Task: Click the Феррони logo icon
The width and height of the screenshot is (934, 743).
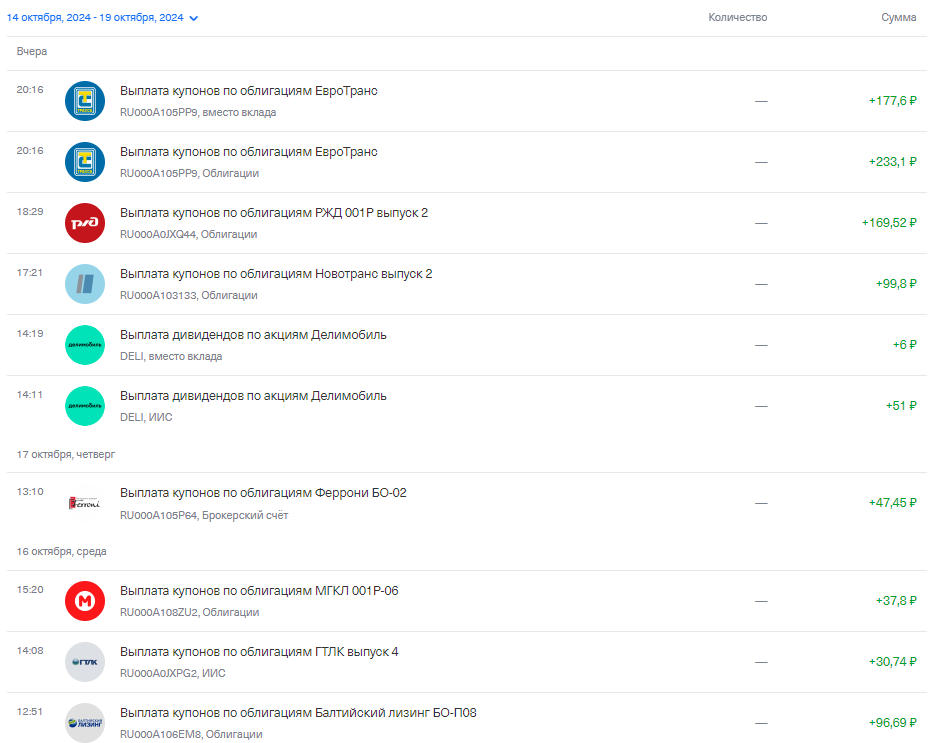Action: click(85, 503)
